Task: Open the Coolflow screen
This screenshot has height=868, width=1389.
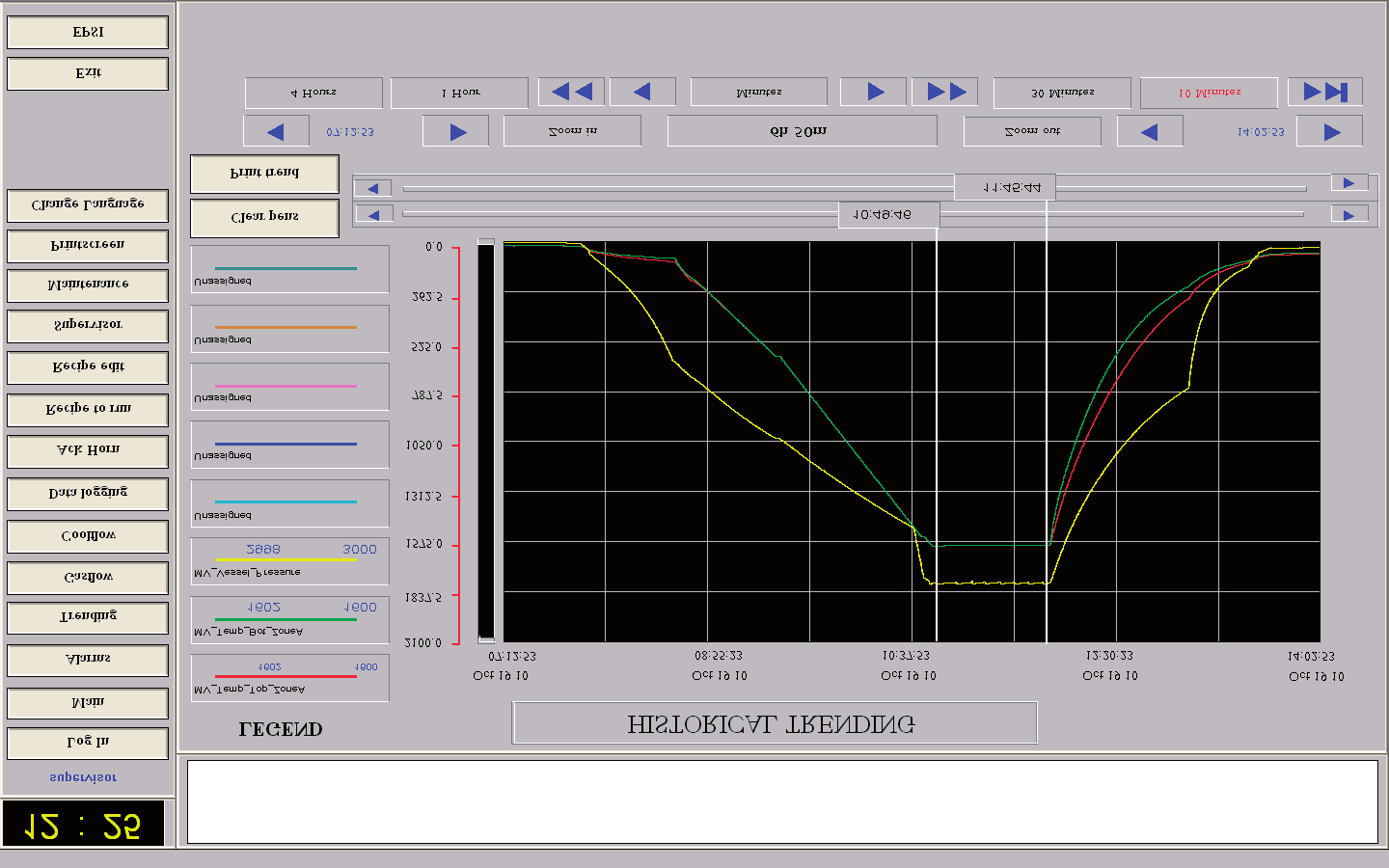Action: [88, 536]
